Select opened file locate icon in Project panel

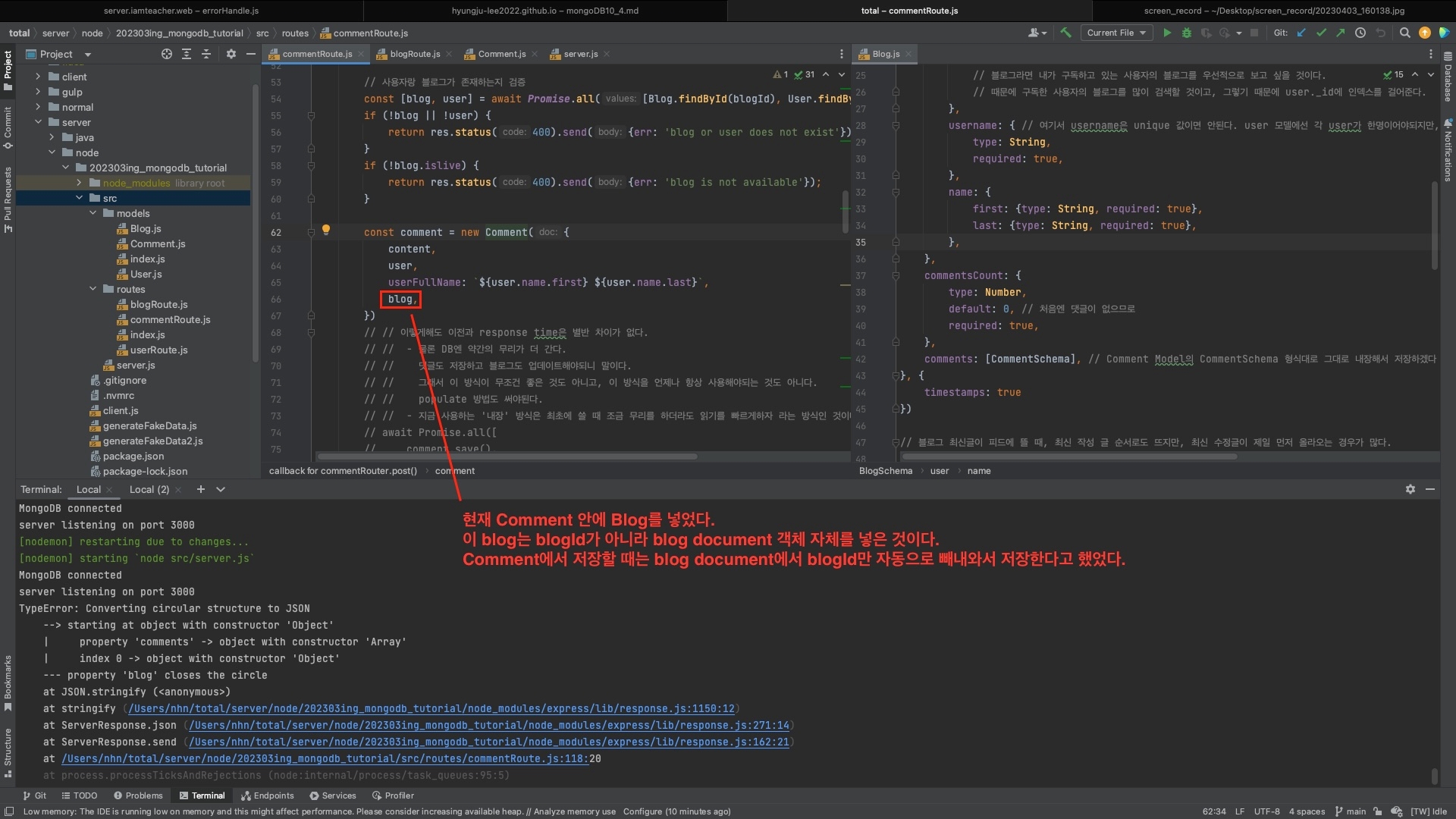pyautogui.click(x=167, y=54)
